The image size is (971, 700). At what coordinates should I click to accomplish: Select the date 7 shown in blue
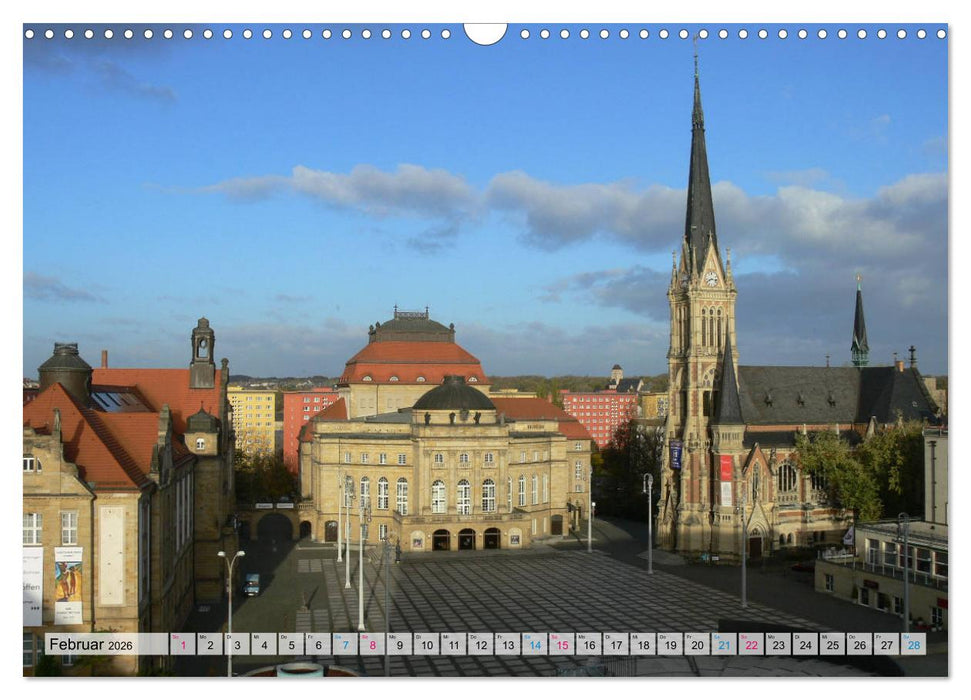click(x=344, y=643)
